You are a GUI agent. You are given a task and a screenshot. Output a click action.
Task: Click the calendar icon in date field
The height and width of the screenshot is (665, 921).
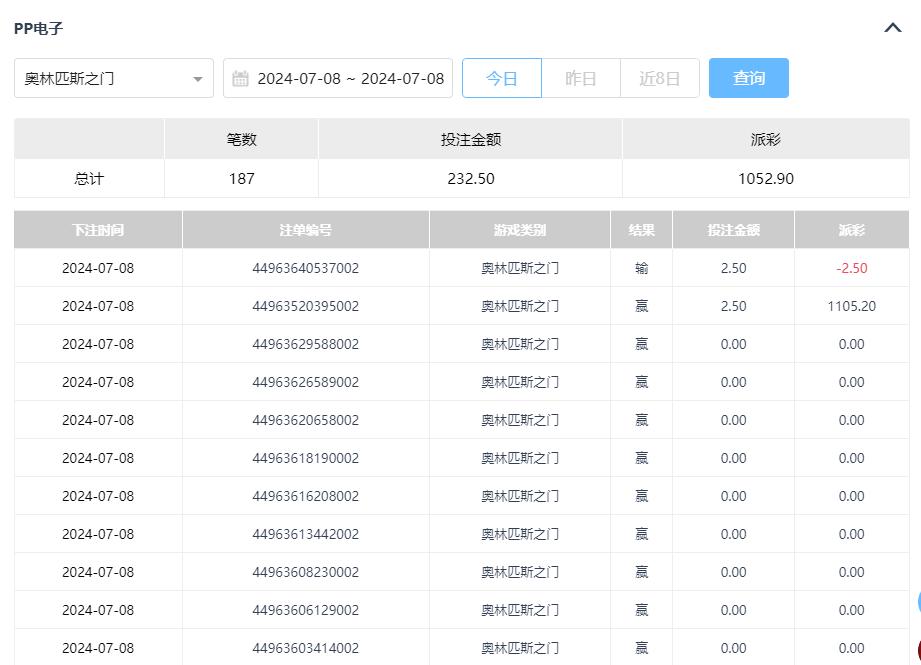point(240,78)
